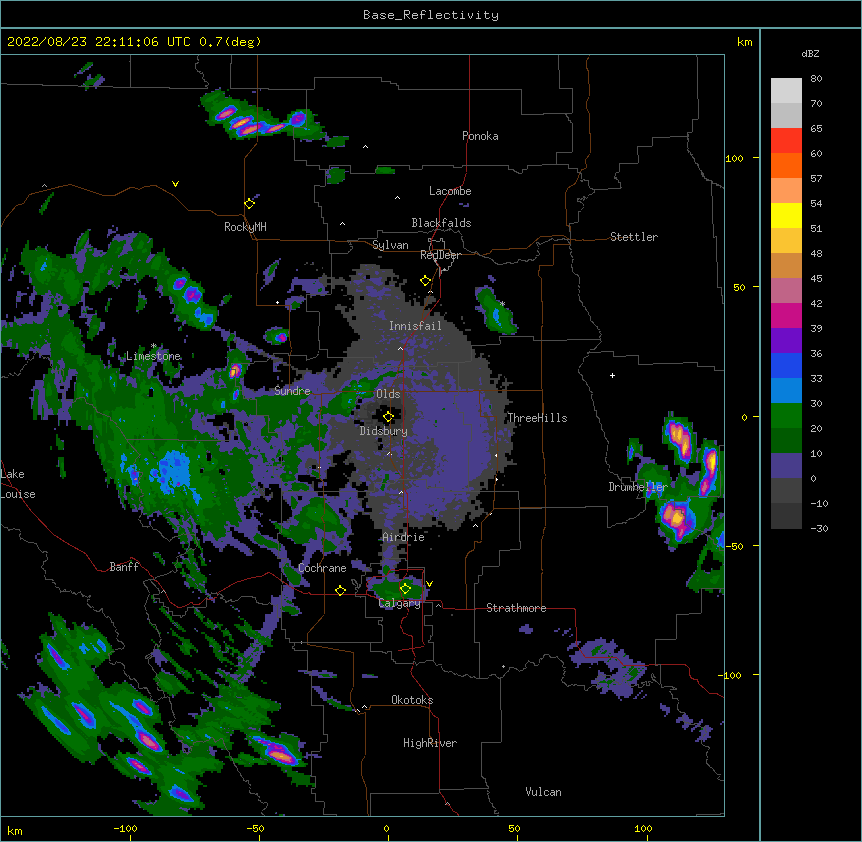Click the yellow V marker east of Calgary
The width and height of the screenshot is (862, 842).
click(429, 584)
